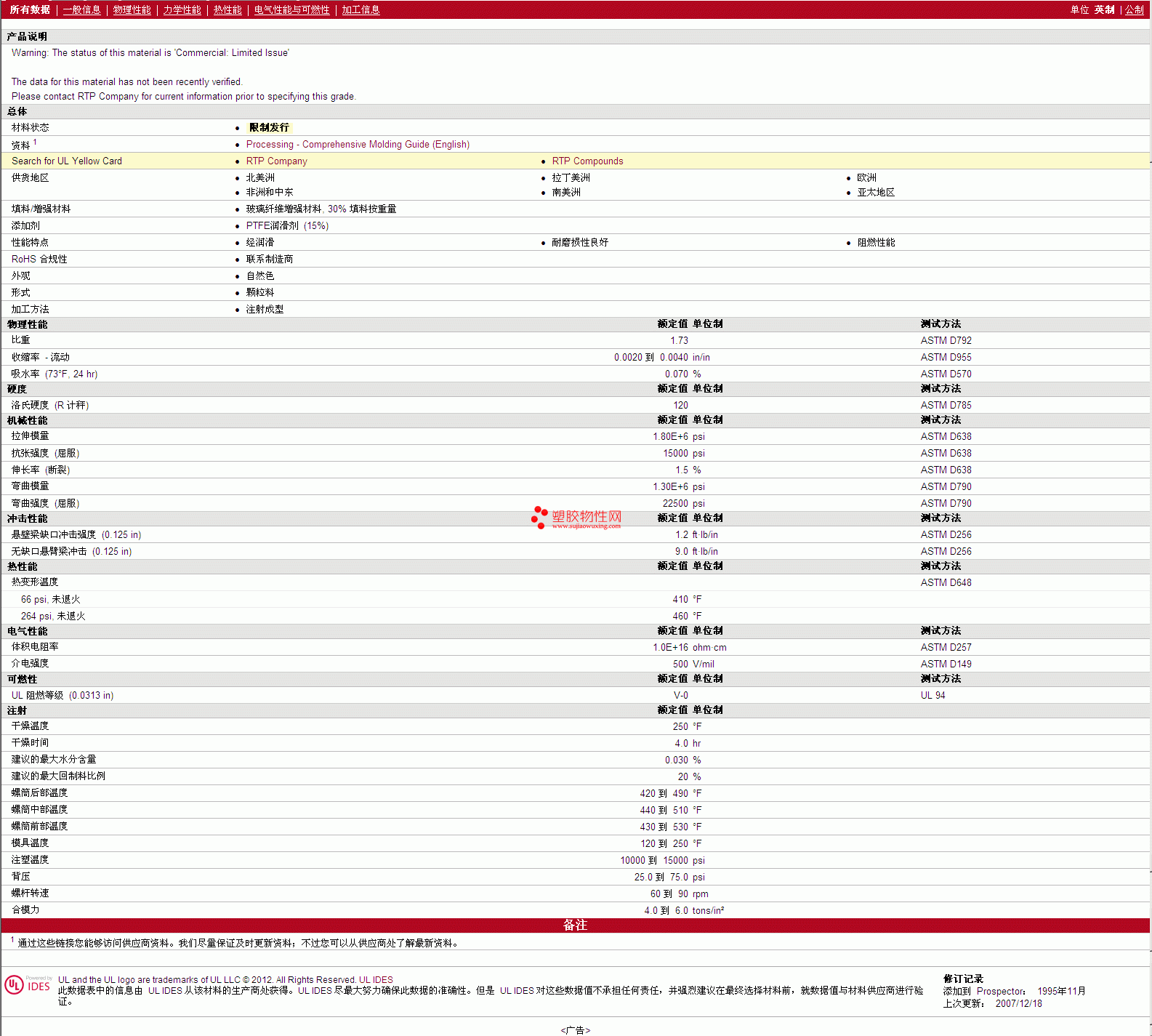Click the 干燥时间 row label

coord(30,743)
